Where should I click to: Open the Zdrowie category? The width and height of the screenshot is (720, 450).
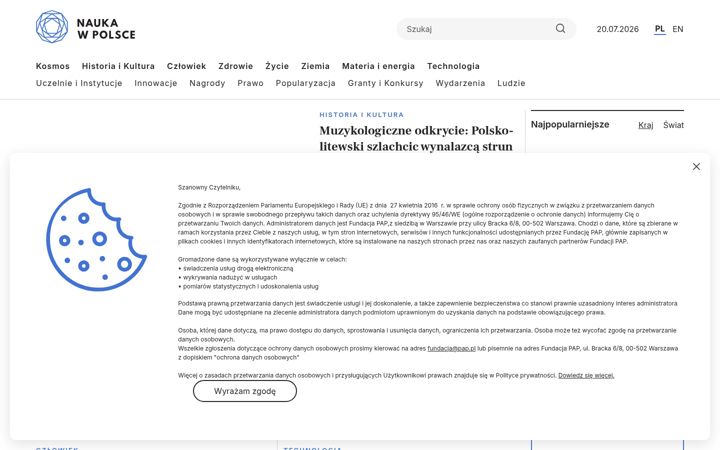236,66
